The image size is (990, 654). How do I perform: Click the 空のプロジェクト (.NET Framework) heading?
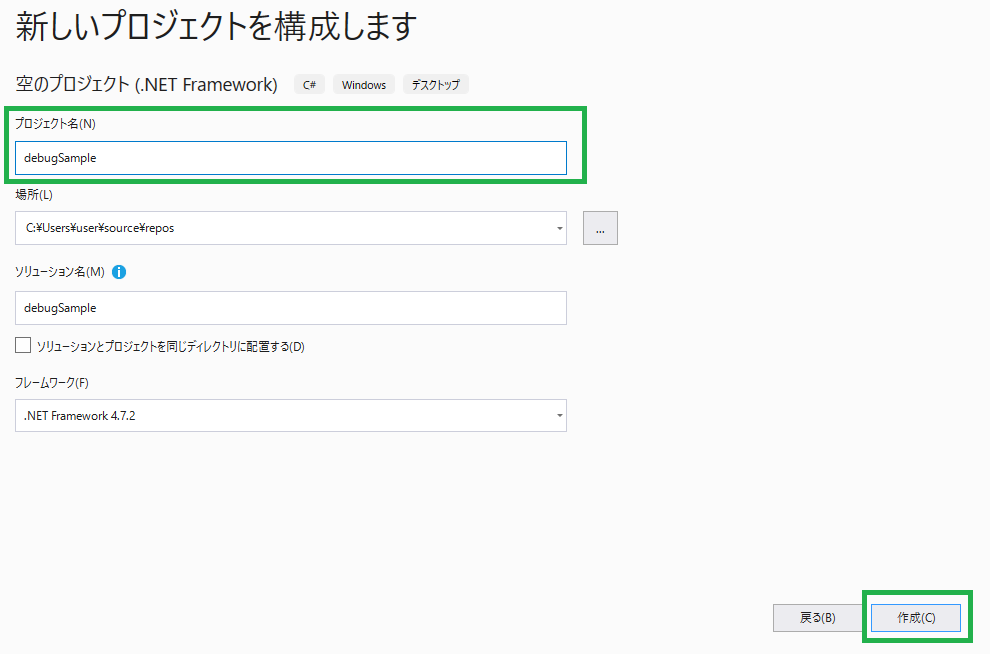click(146, 85)
